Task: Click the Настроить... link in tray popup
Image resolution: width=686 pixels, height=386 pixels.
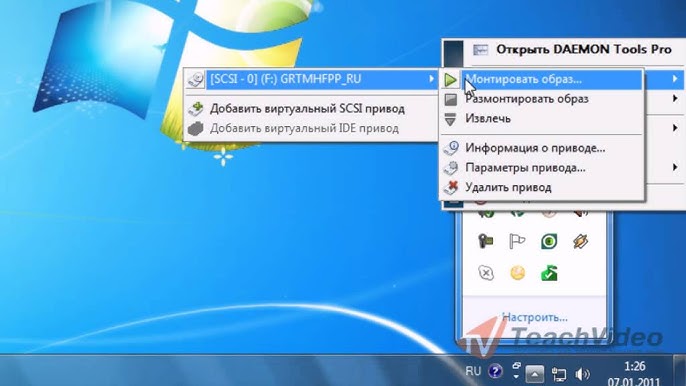Action: point(534,317)
